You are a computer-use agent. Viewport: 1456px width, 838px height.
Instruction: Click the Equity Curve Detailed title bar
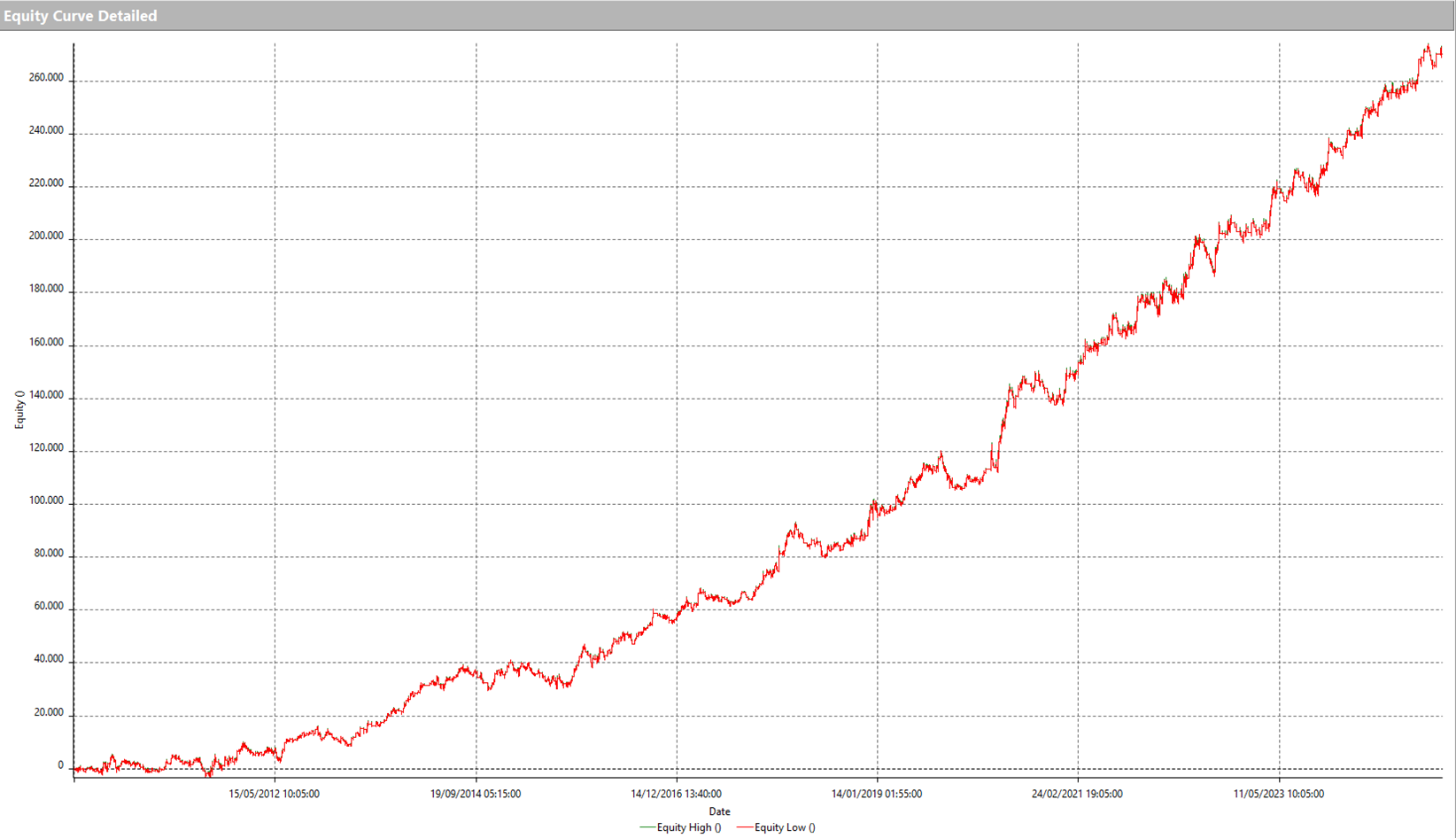[x=80, y=16]
